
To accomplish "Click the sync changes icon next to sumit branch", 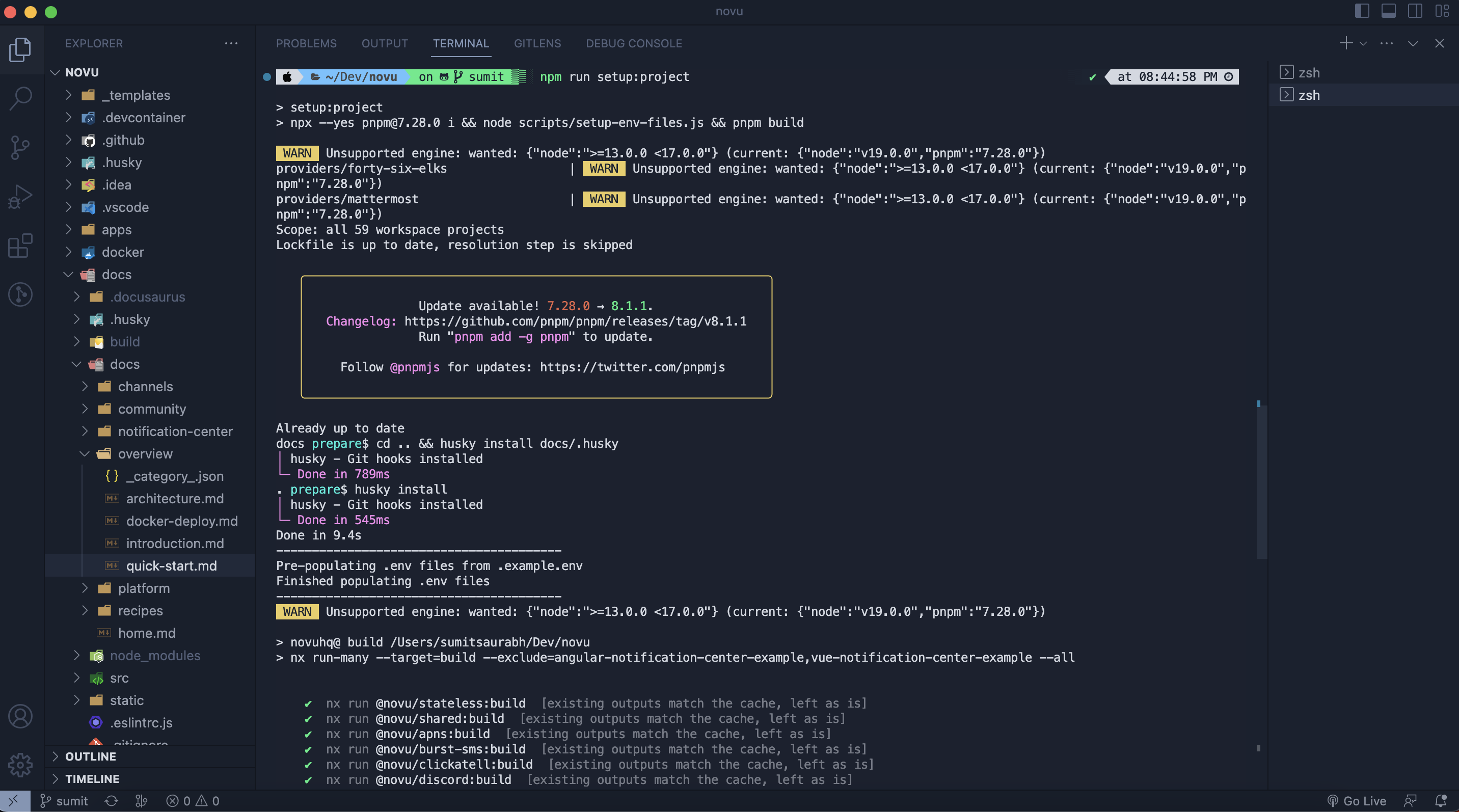I will tap(111, 800).
